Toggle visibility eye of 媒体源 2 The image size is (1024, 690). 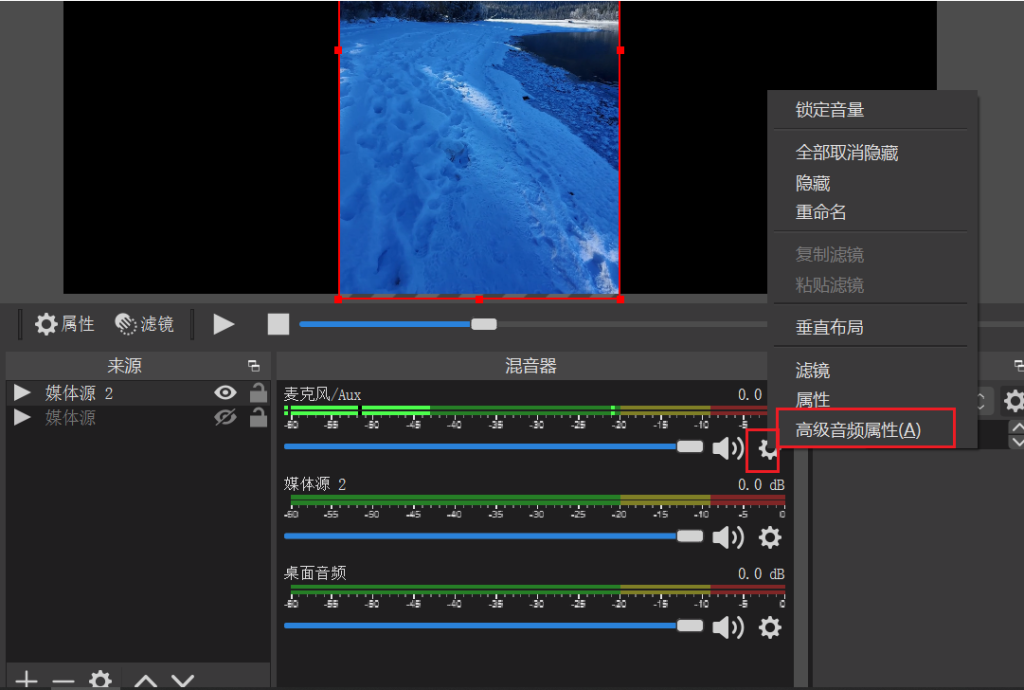[225, 392]
